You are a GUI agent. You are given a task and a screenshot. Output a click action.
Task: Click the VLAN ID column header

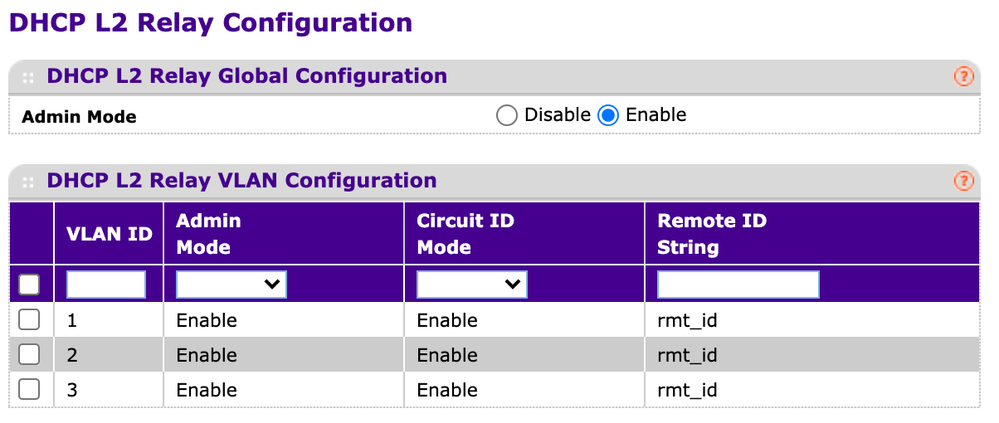[109, 234]
